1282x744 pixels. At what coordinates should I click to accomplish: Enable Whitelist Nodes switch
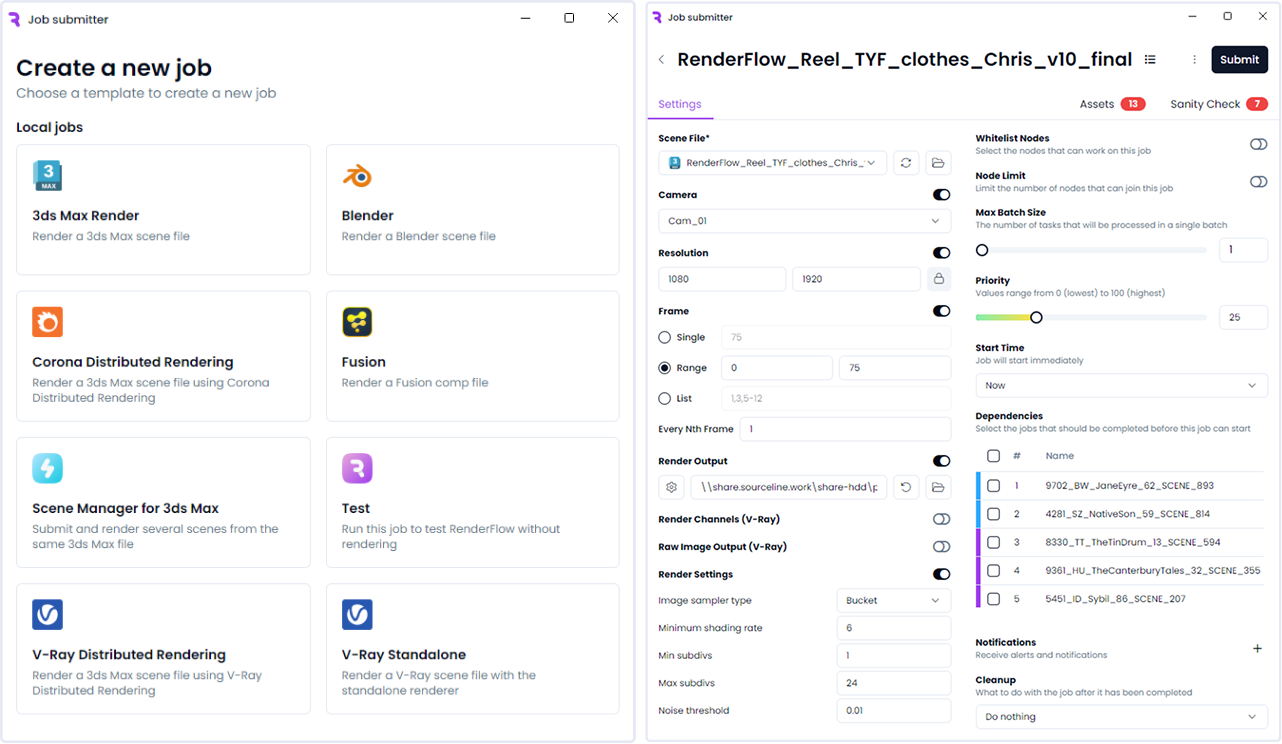pos(1258,144)
